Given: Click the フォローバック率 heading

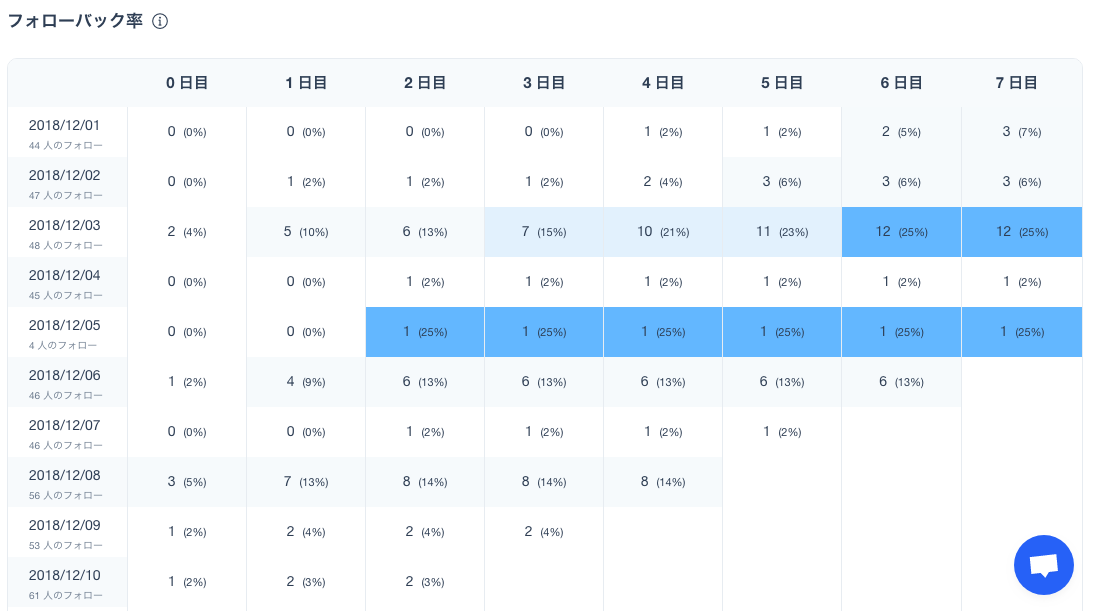Looking at the screenshot, I should [75, 21].
